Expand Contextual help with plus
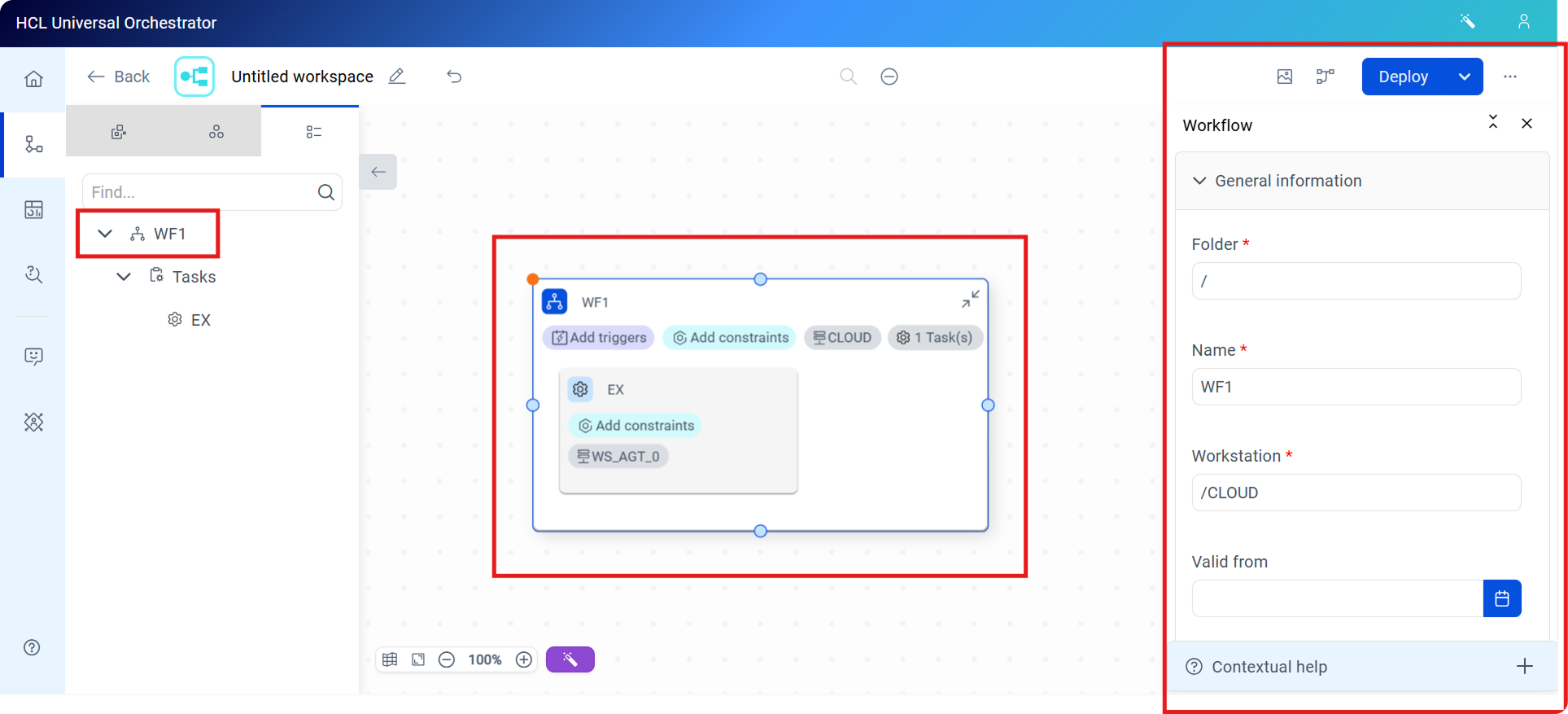The height and width of the screenshot is (714, 1568). click(1525, 666)
